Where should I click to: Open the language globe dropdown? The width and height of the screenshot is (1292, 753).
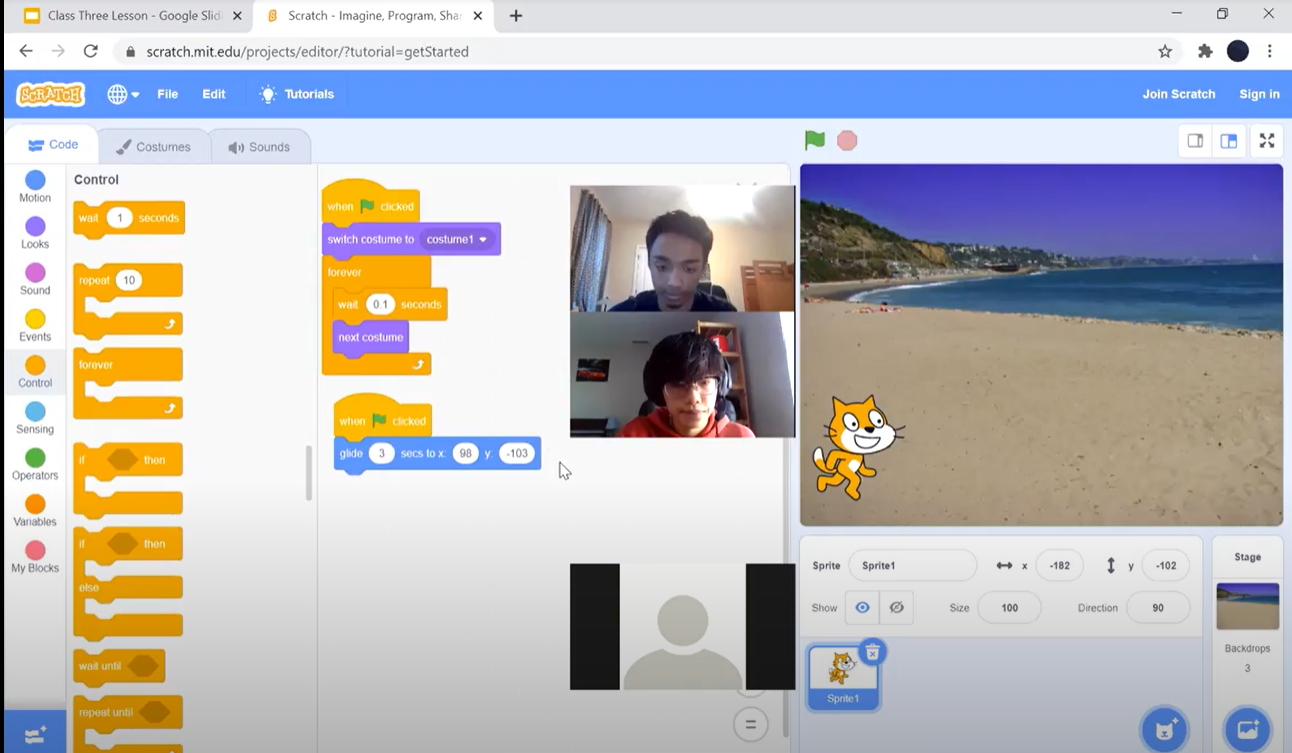tap(123, 94)
